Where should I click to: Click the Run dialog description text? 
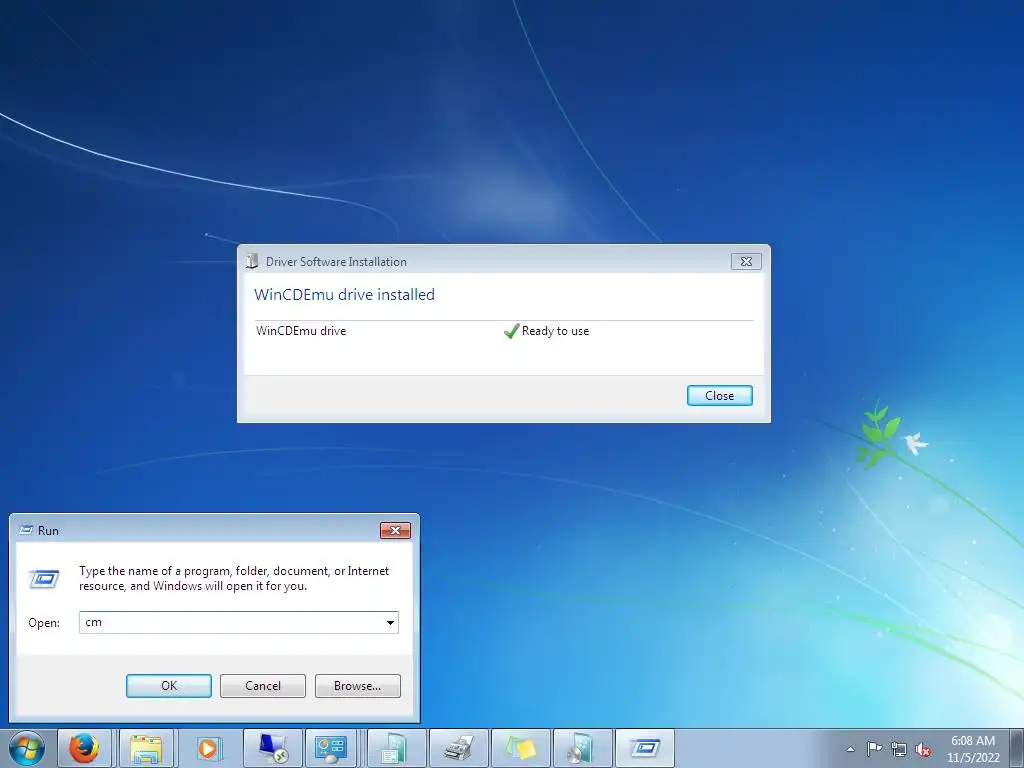click(x=234, y=579)
